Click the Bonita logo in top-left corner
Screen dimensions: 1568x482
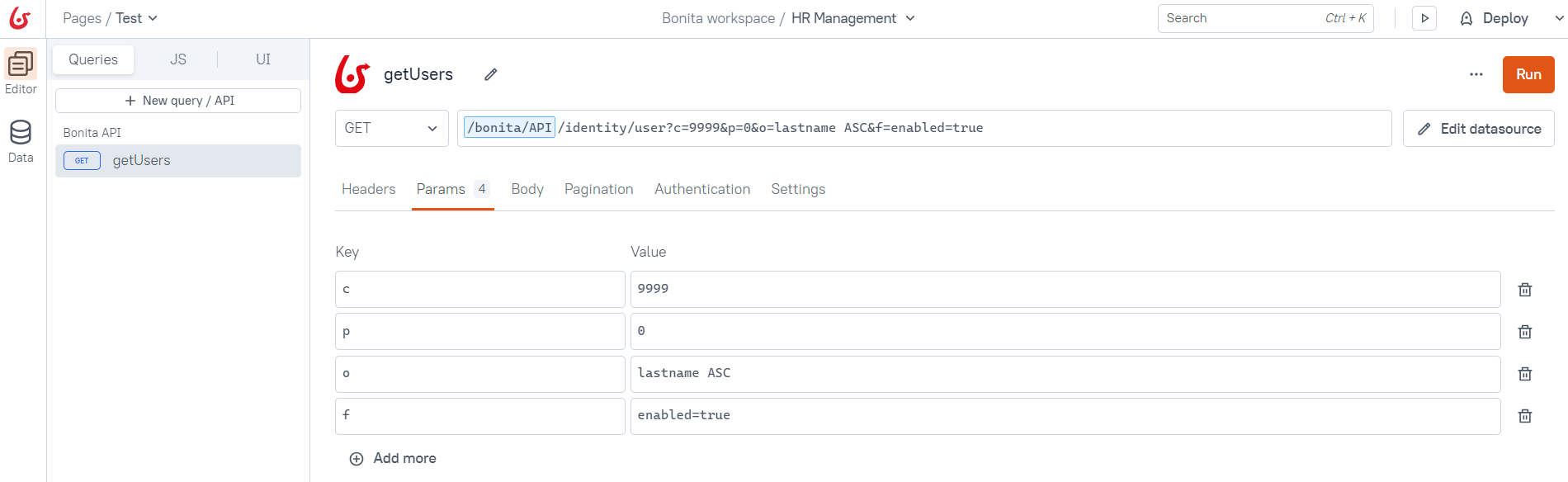tap(20, 18)
